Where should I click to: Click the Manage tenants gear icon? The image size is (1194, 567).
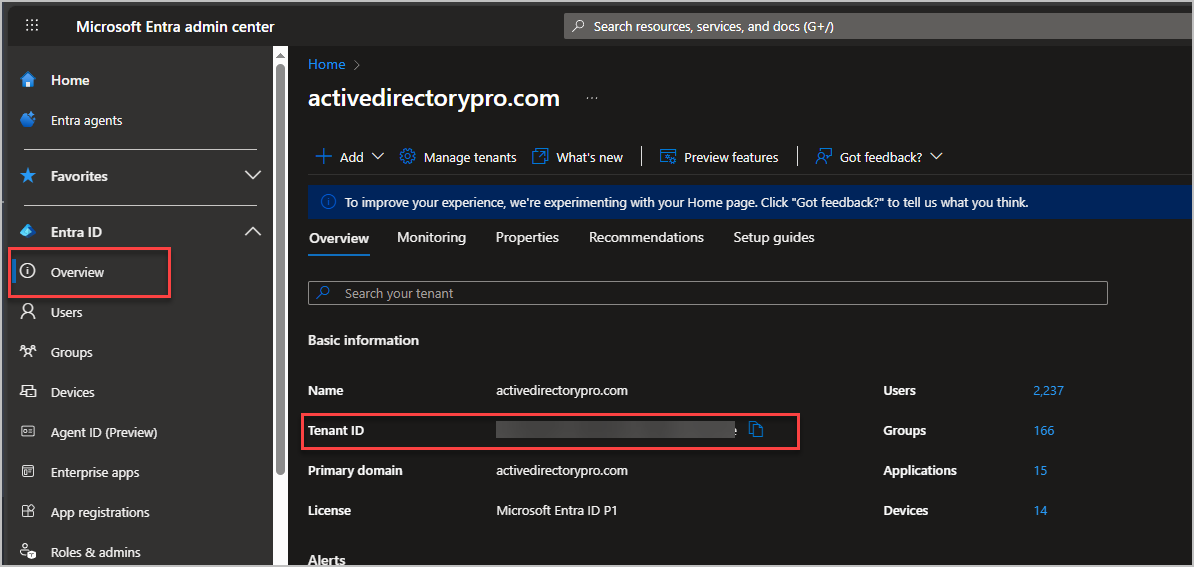pos(407,157)
